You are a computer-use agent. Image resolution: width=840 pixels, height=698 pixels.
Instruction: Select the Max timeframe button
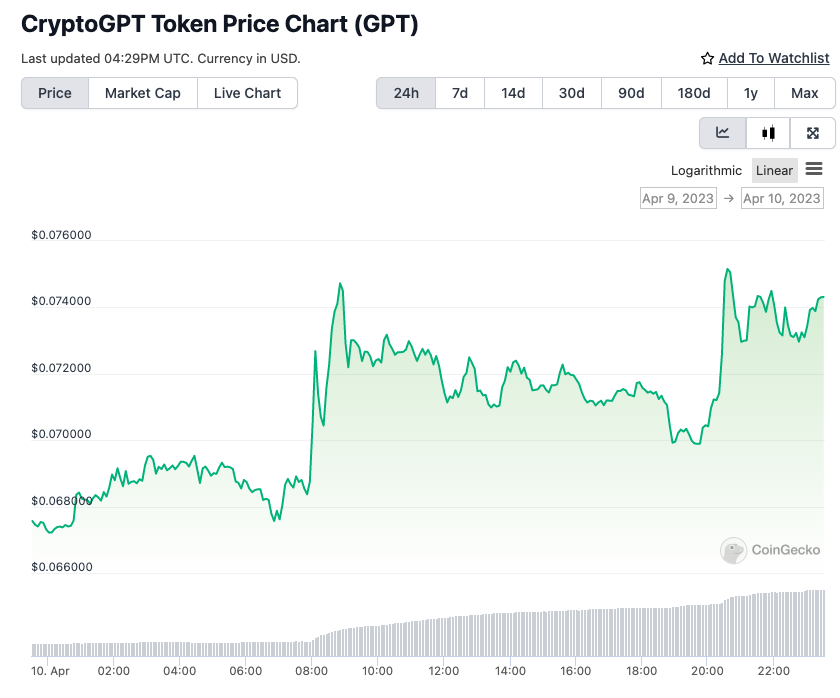click(x=804, y=92)
